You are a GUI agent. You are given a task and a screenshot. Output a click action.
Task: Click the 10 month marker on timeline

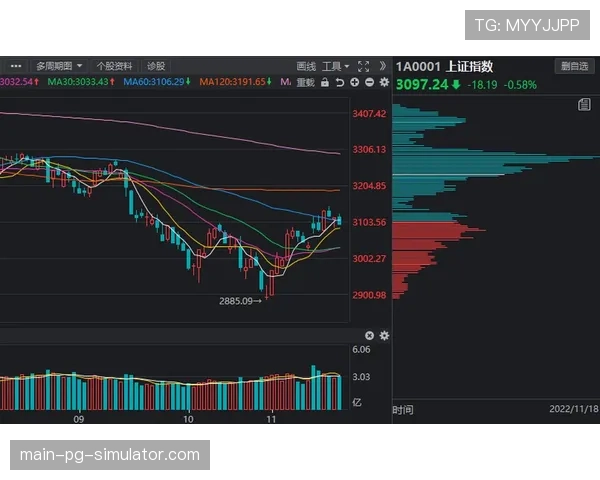(x=188, y=419)
